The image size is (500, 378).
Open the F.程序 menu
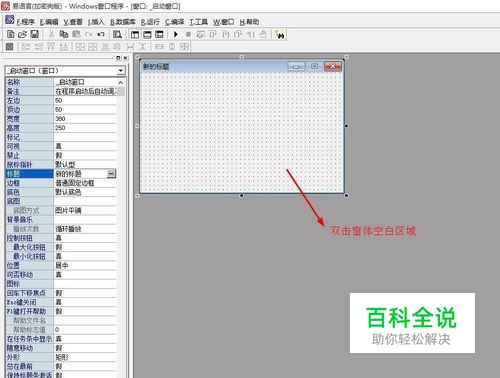point(26,22)
